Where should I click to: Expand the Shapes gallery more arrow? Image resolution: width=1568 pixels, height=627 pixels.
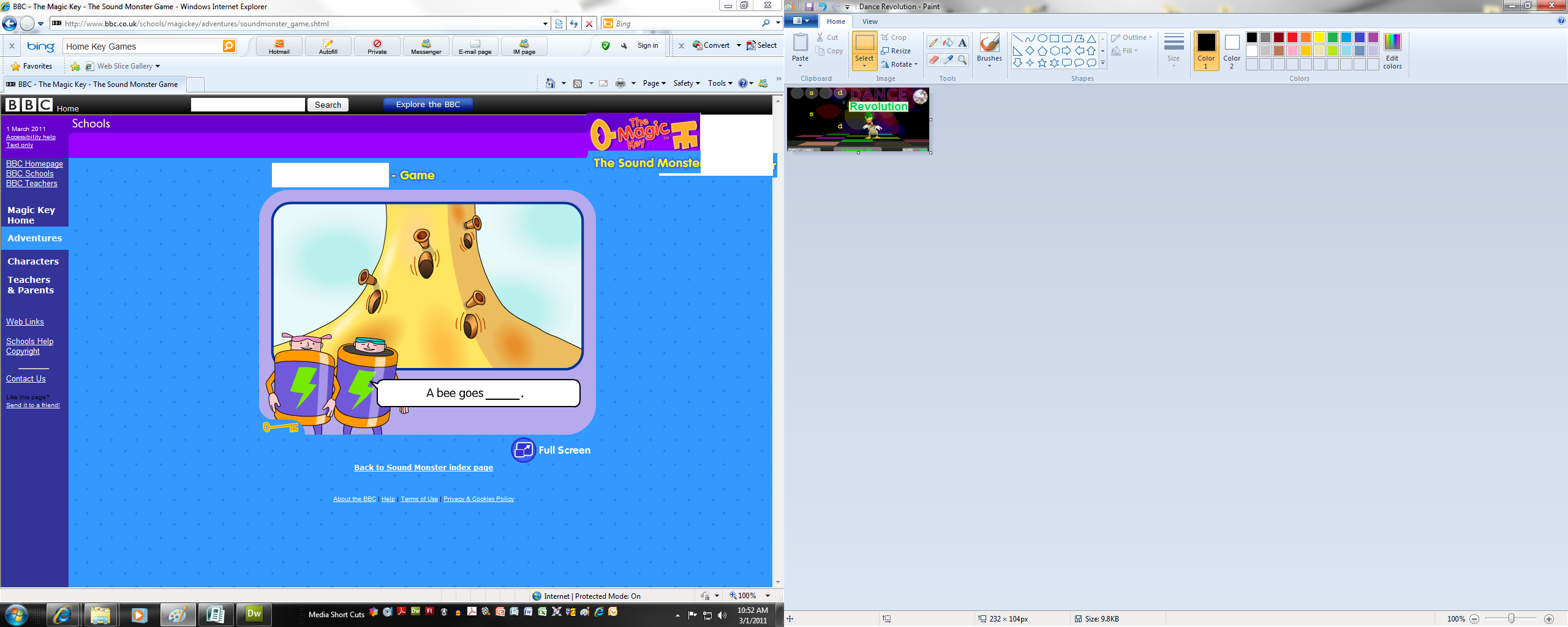coord(1102,63)
